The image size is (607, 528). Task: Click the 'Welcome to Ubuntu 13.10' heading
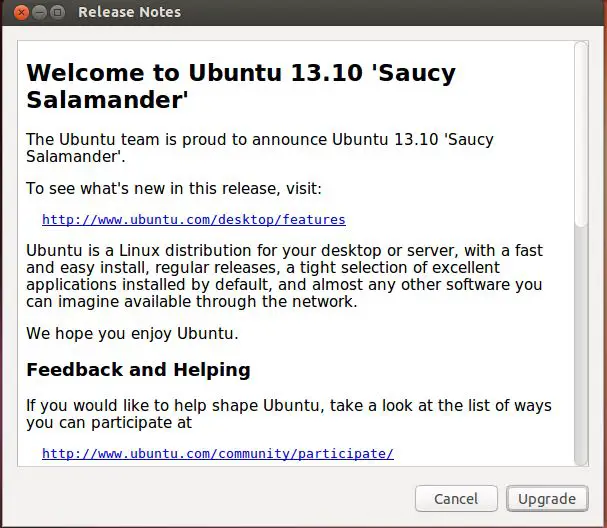pos(241,86)
